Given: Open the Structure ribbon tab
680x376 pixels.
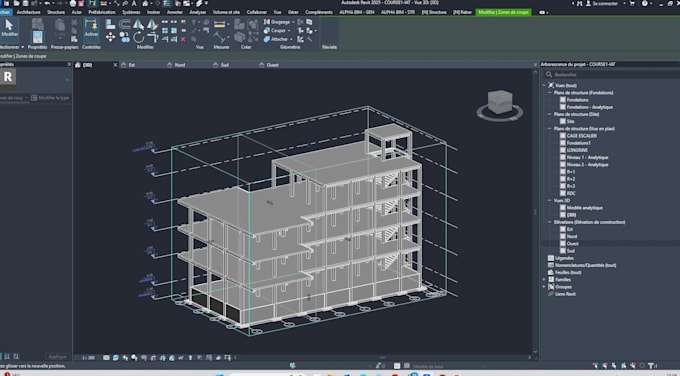Looking at the screenshot, I should point(56,12).
